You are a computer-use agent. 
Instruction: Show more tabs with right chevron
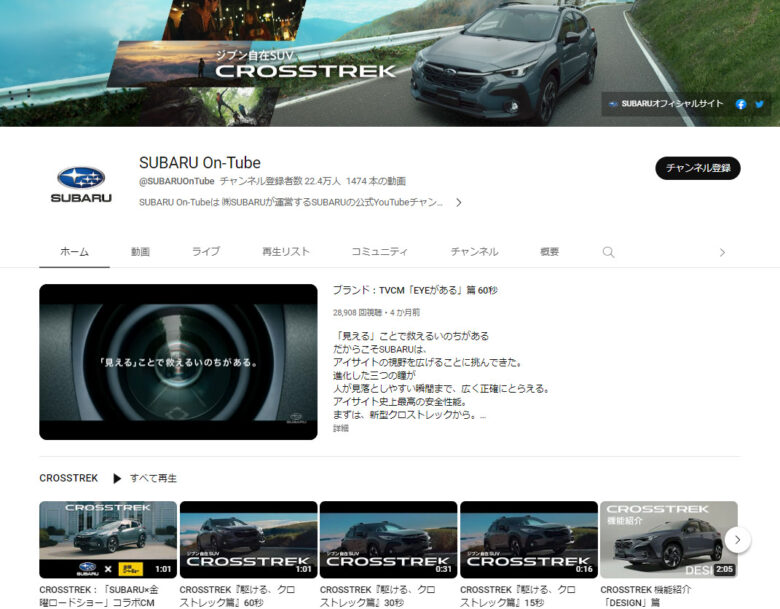click(x=722, y=252)
